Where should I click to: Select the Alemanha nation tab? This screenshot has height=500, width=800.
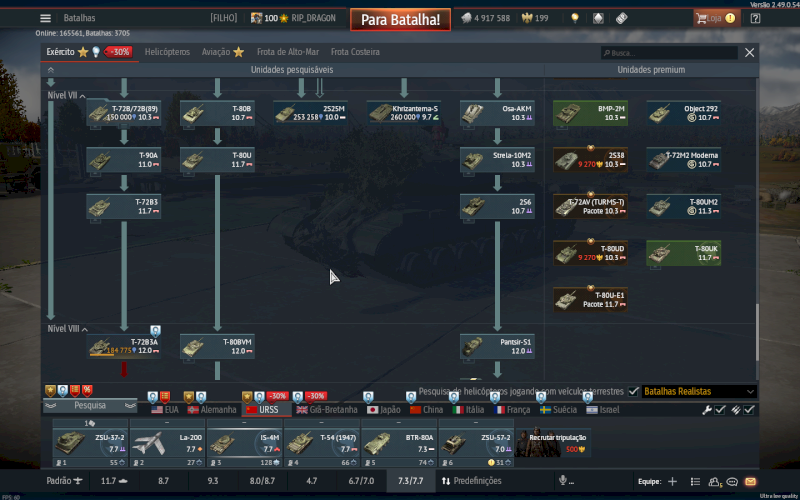212,409
